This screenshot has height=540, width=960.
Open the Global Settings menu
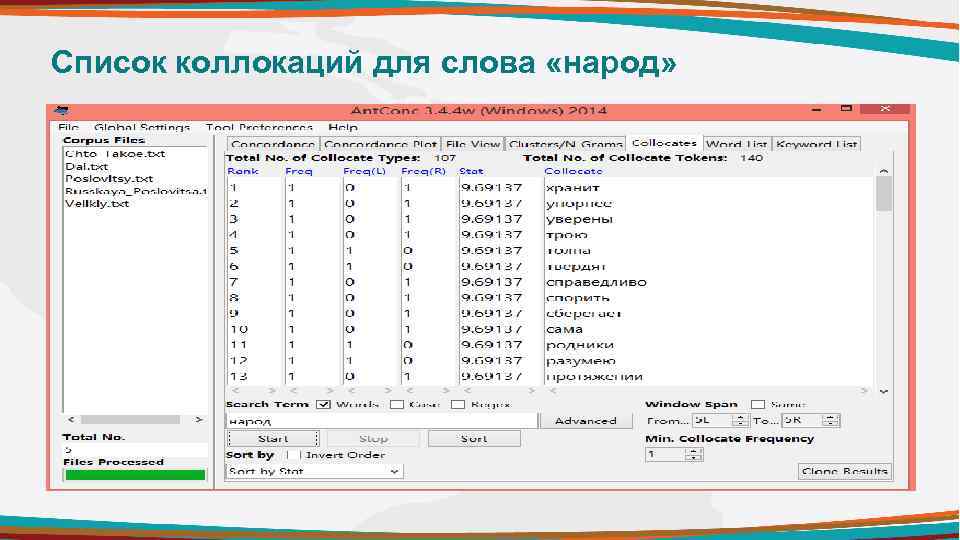pos(142,127)
